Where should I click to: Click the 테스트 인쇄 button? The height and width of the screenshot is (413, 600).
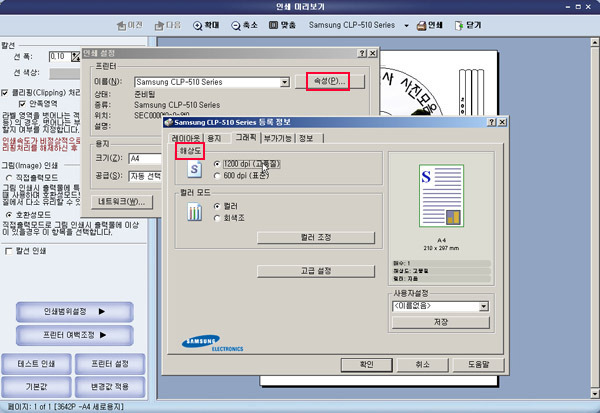[36, 364]
